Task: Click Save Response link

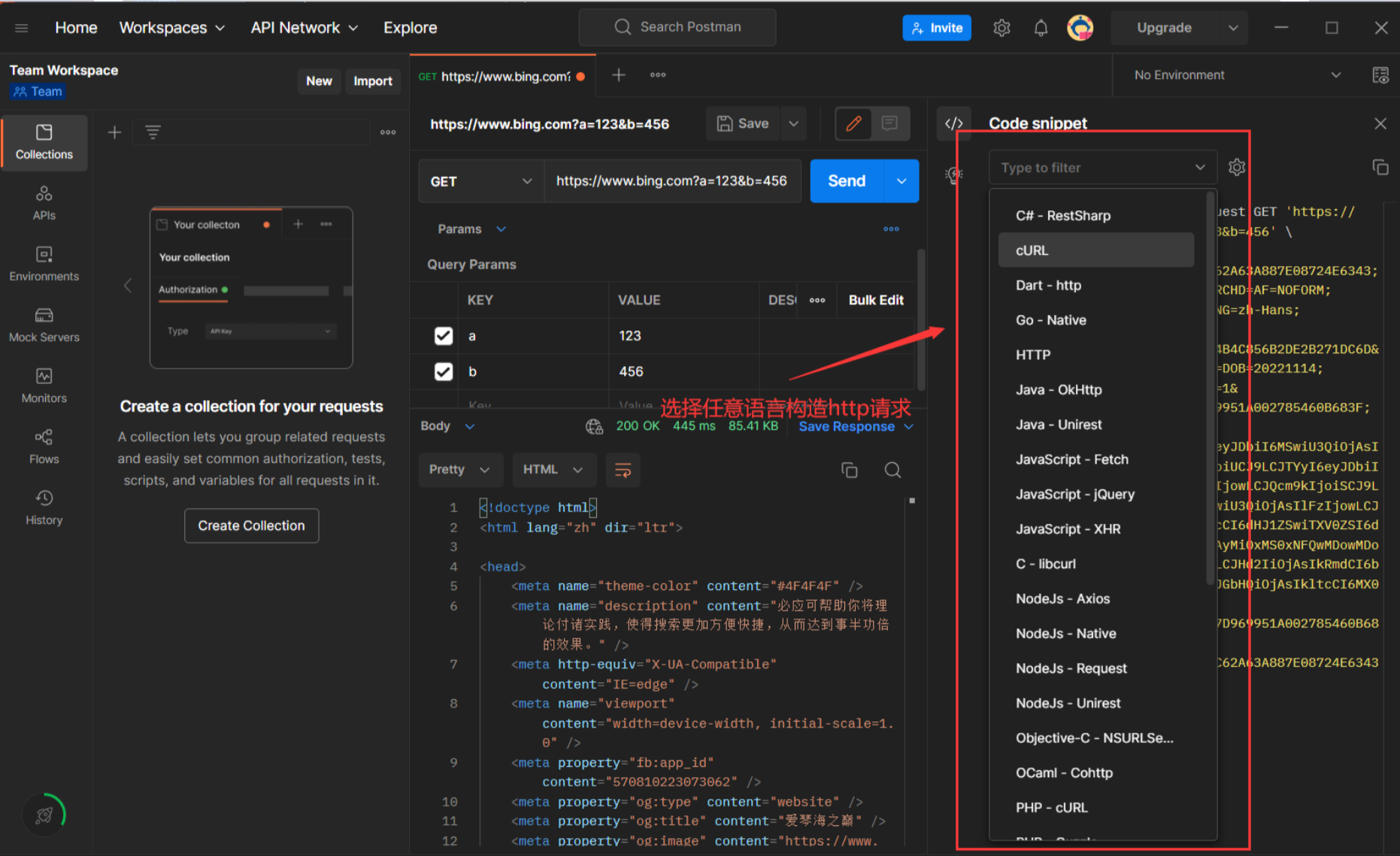Action: tap(847, 426)
